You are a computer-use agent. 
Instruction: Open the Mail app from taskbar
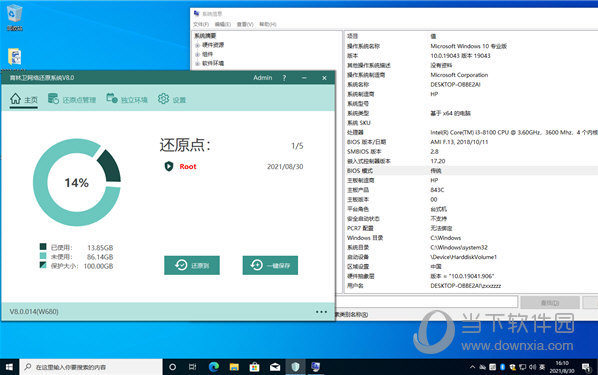[275, 367]
